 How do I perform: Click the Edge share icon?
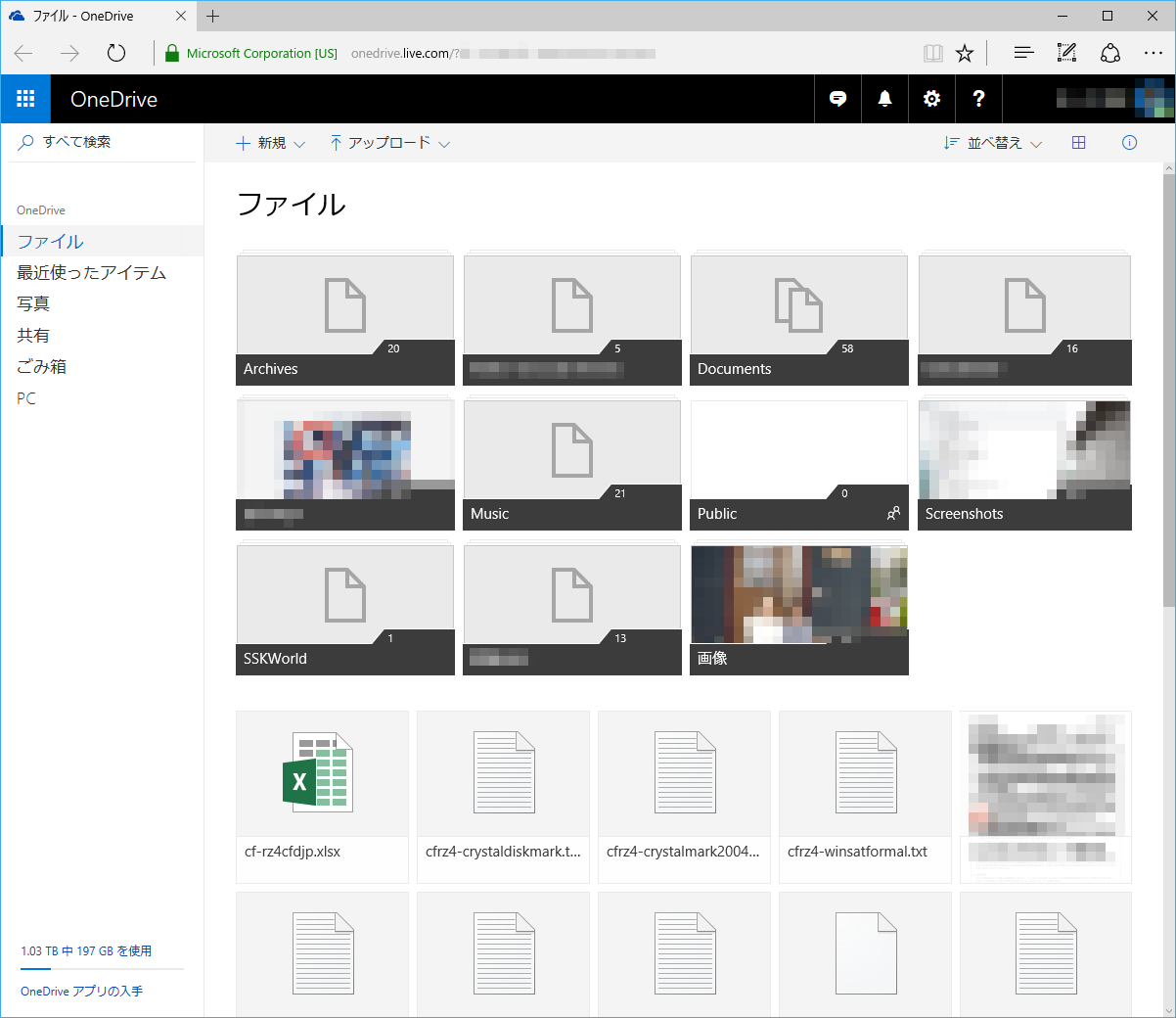tap(1110, 53)
